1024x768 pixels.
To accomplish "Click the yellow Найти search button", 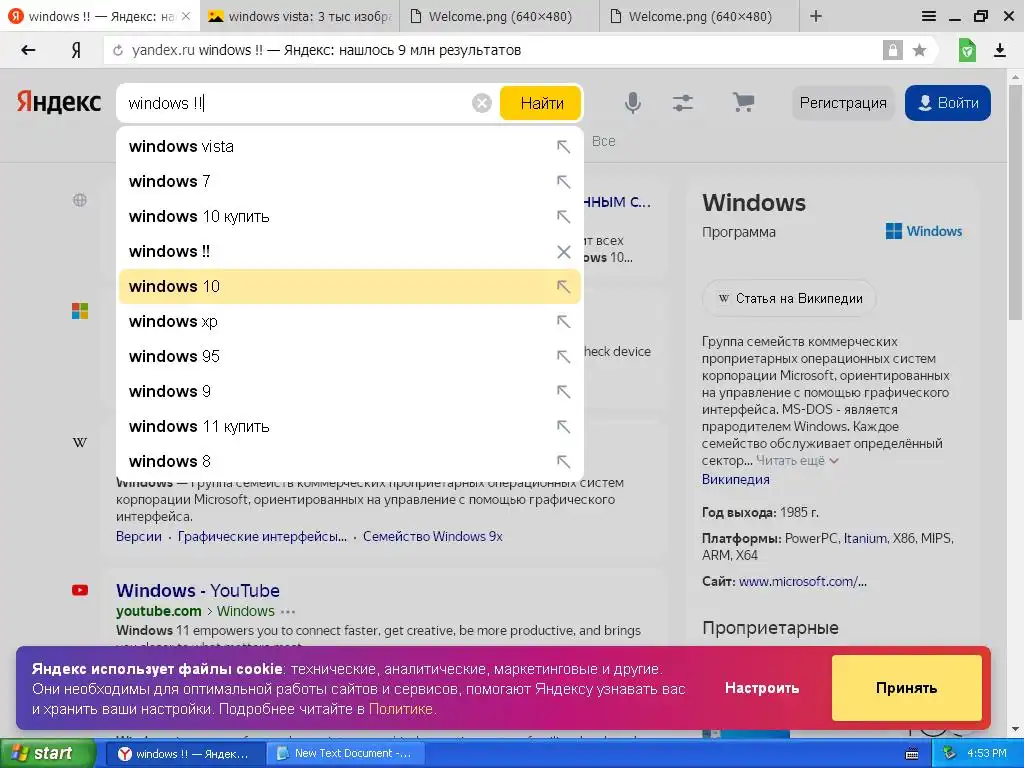I will click(x=541, y=103).
